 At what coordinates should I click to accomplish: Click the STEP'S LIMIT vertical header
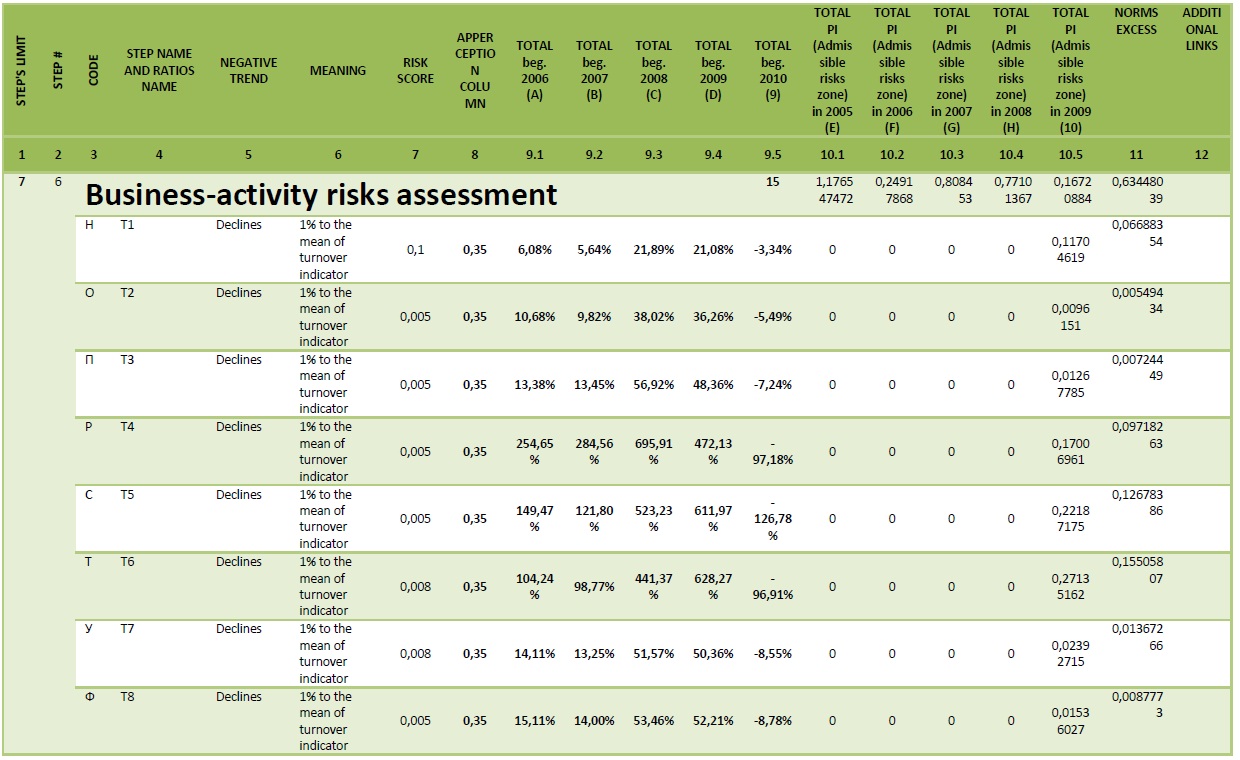[x=21, y=71]
